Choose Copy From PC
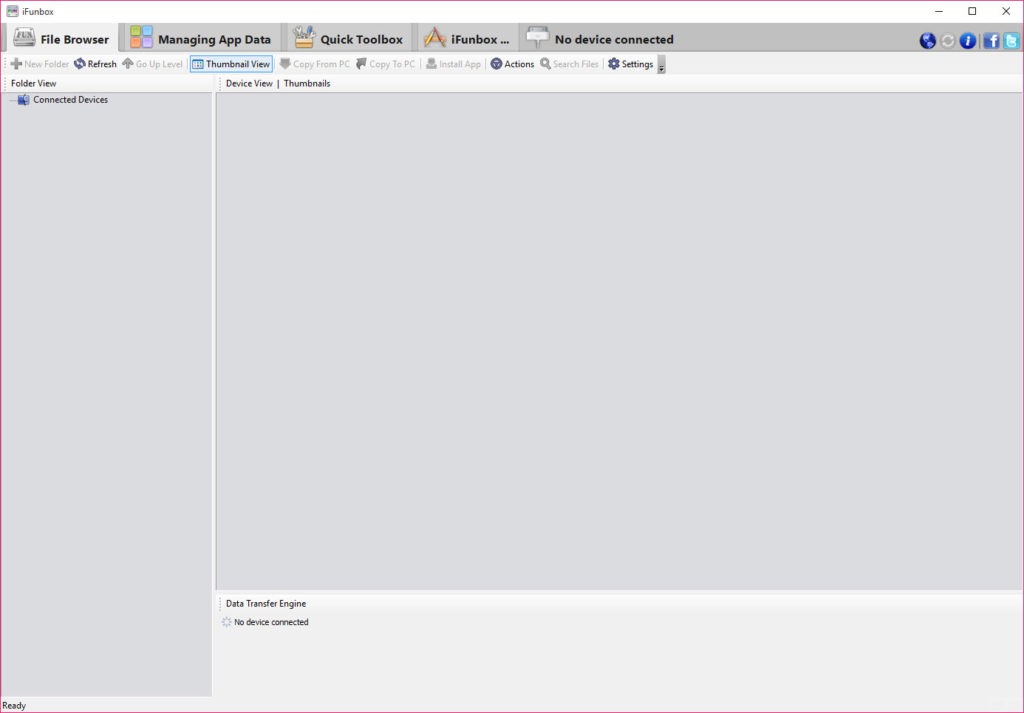Viewport: 1024px width, 713px height. pyautogui.click(x=315, y=64)
